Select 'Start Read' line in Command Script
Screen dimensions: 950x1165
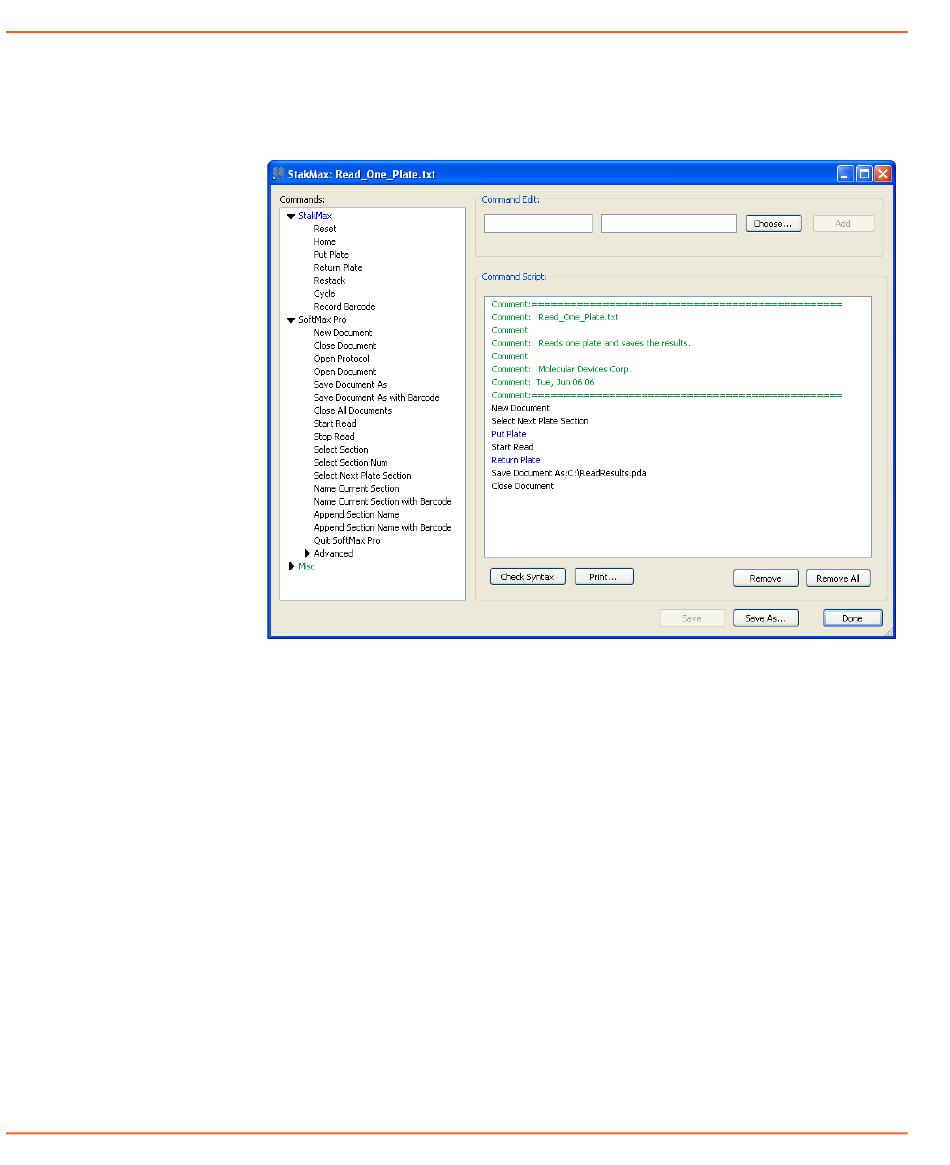pos(512,447)
